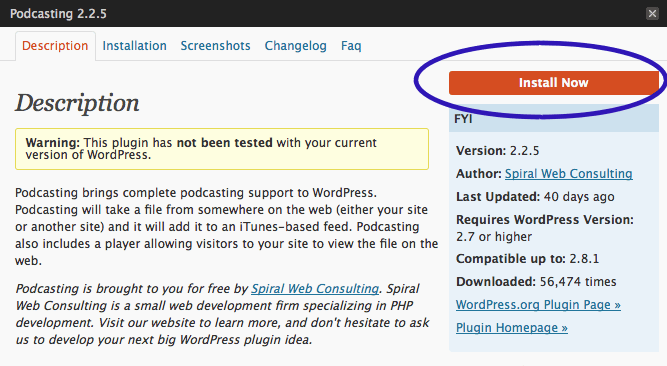Switch to the Installation tab
Viewport: 667px width, 366px height.
134,46
